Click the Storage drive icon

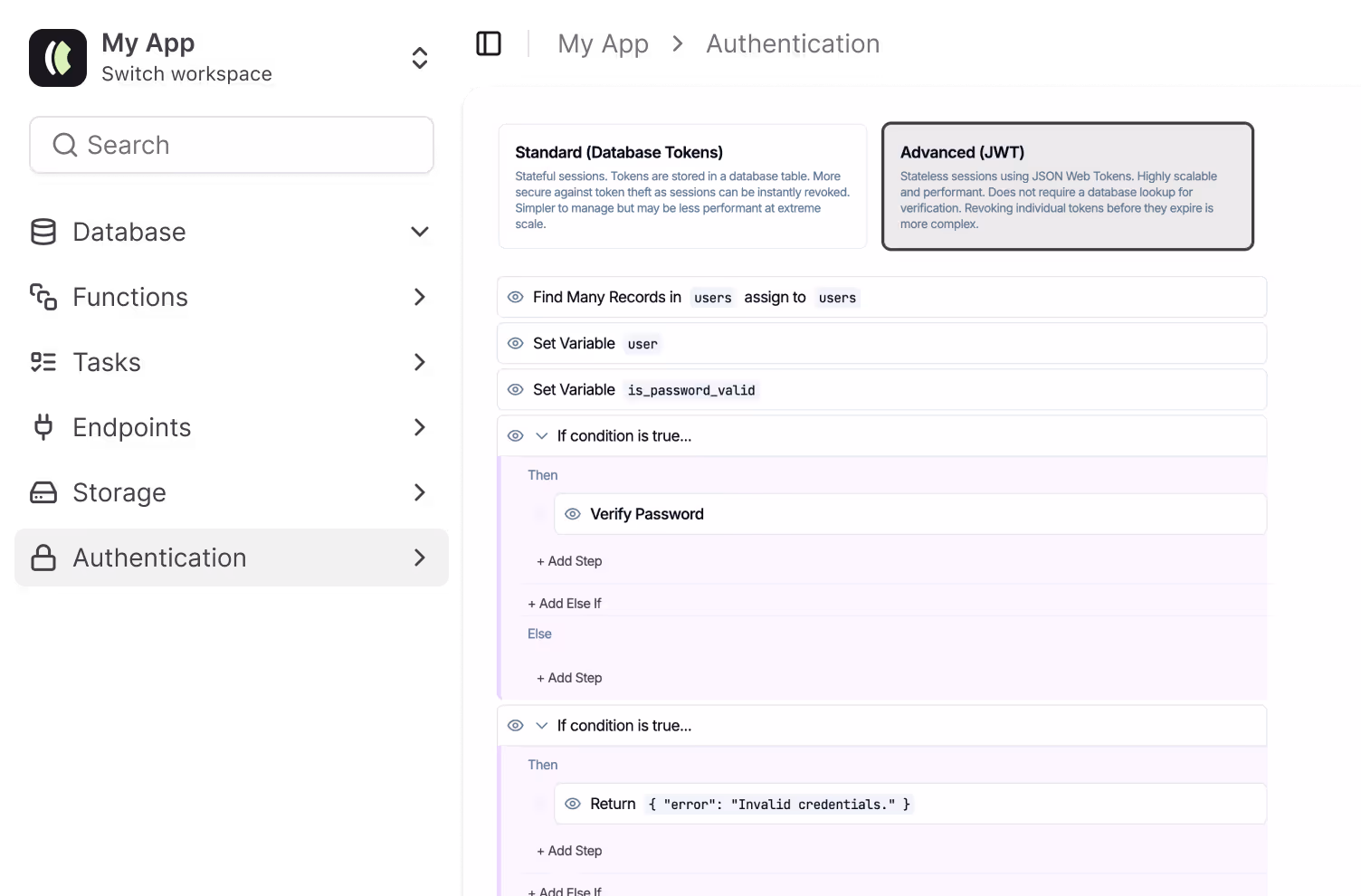coord(43,492)
